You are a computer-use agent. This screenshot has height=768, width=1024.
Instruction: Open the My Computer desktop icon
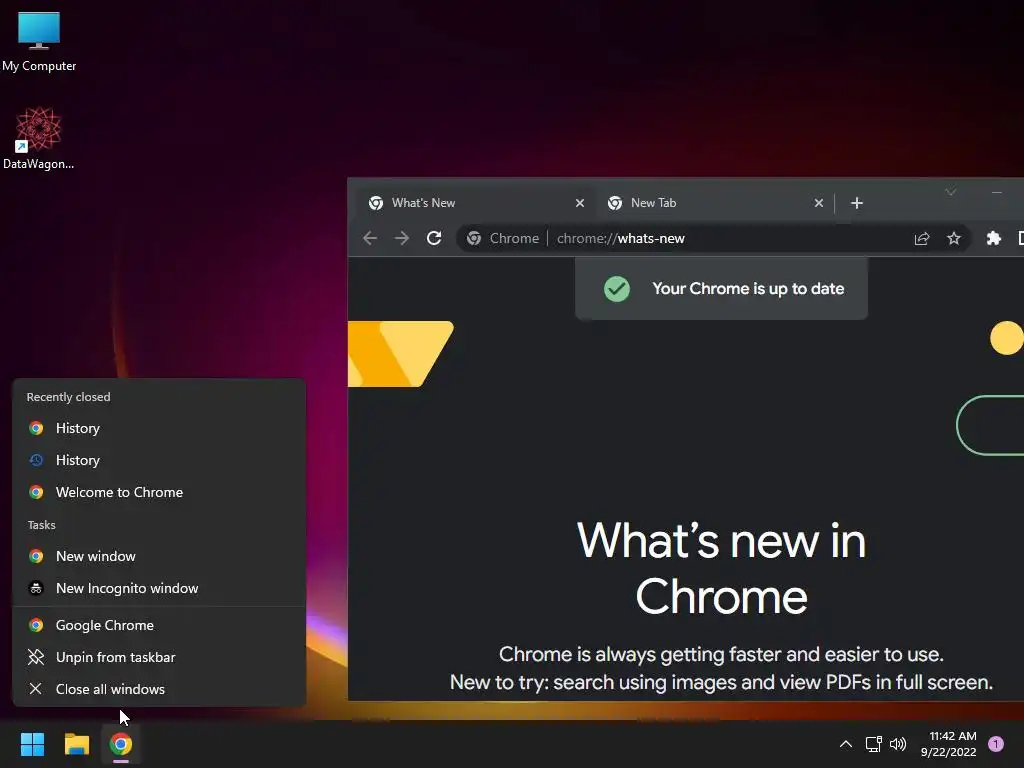tap(39, 42)
